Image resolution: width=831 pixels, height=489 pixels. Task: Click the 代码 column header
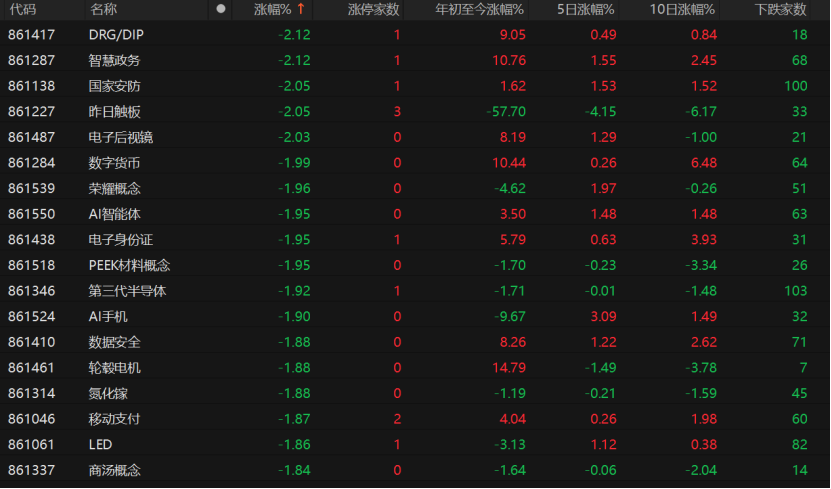tap(22, 9)
